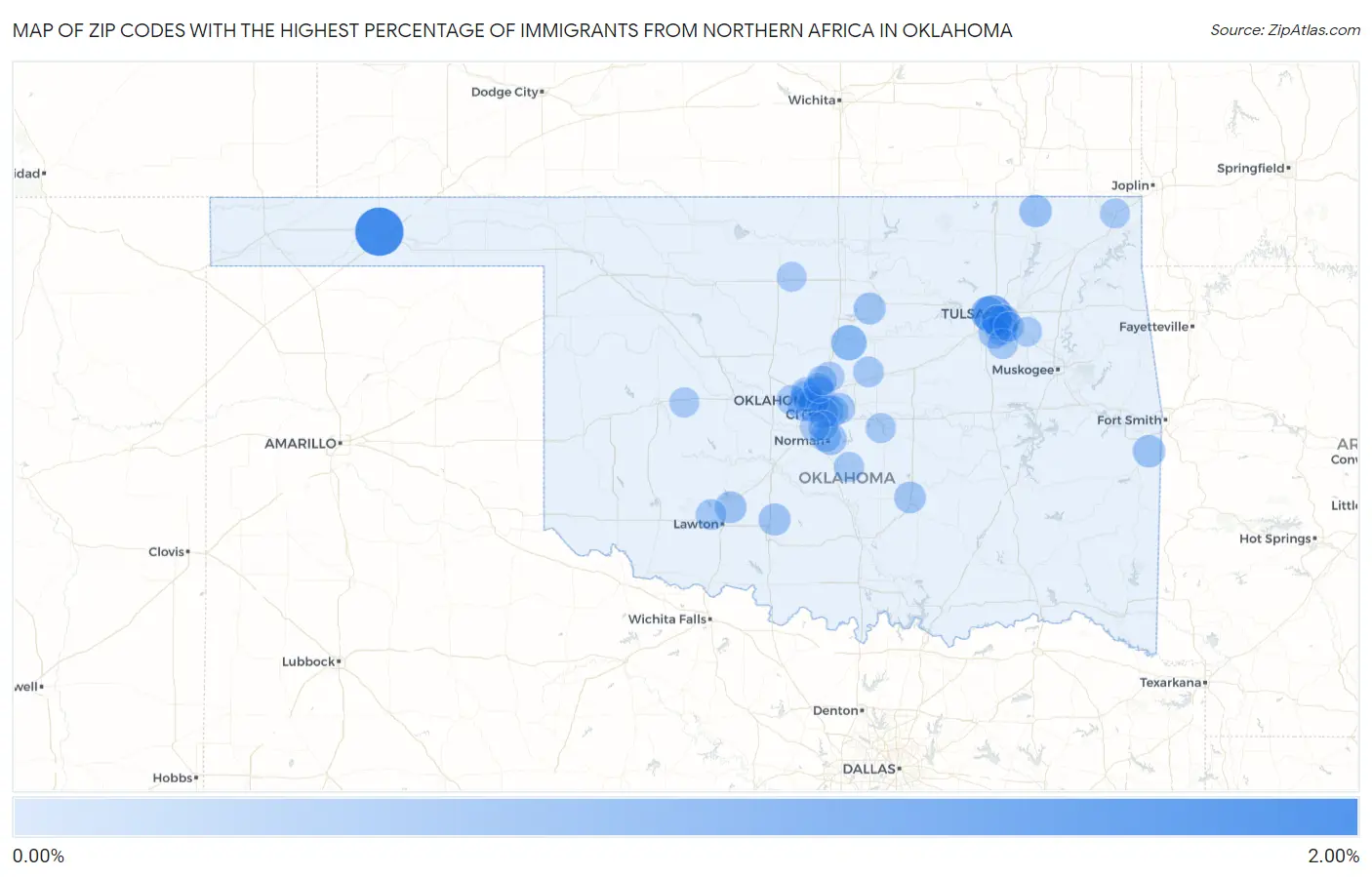The image size is (1372, 877).
Task: Click the bubble southeast of OKLAHOMA label
Action: click(909, 498)
